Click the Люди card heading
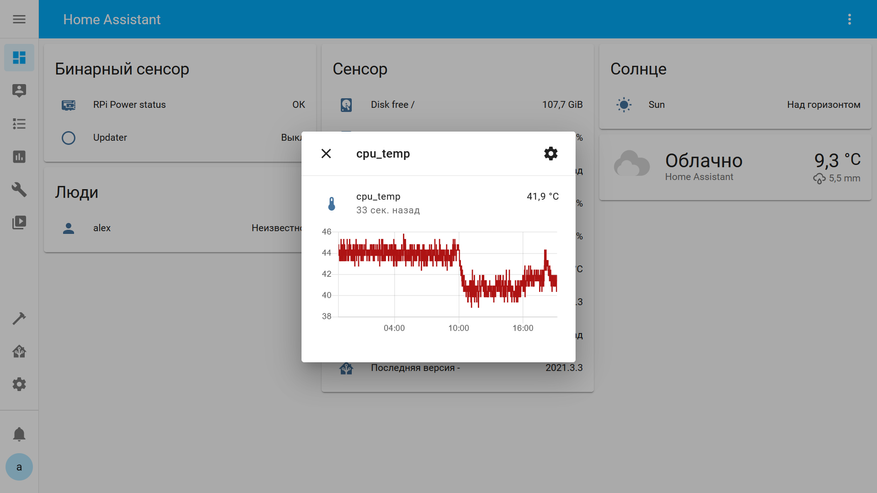Viewport: 877px width, 493px height. [x=77, y=192]
